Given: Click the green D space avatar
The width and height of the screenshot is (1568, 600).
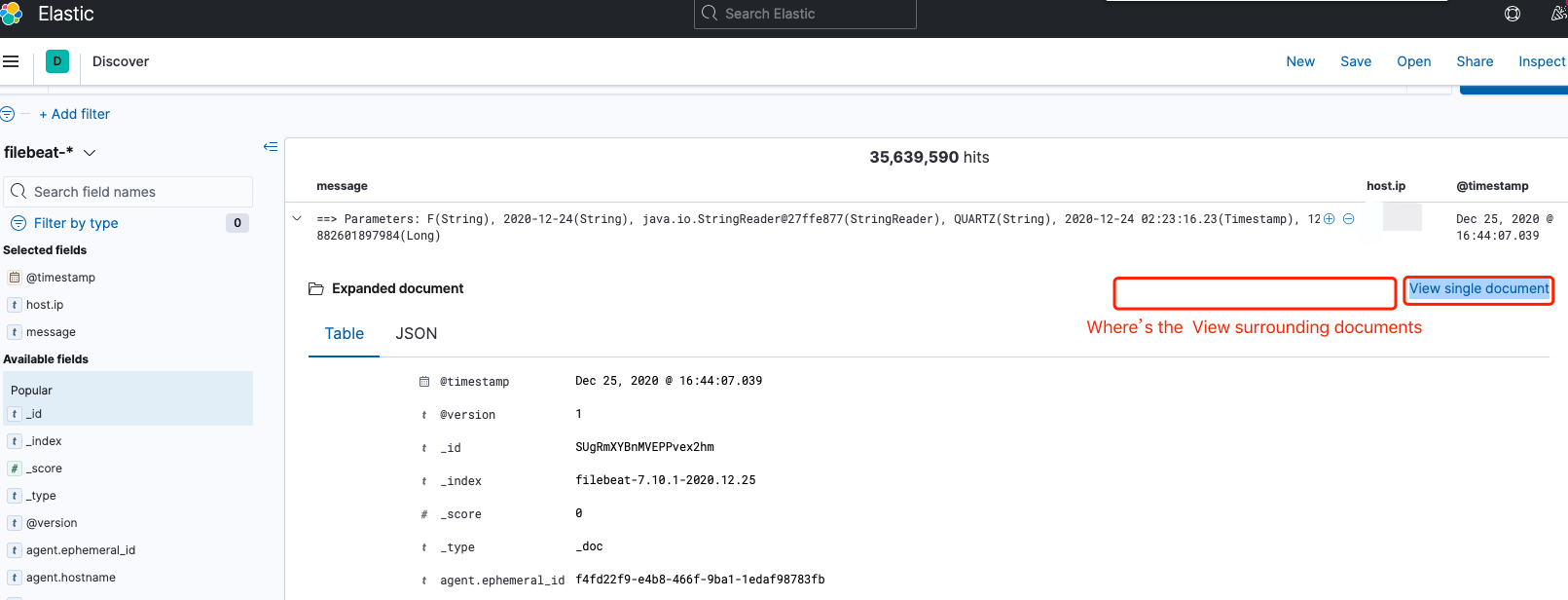Looking at the screenshot, I should click(x=57, y=61).
